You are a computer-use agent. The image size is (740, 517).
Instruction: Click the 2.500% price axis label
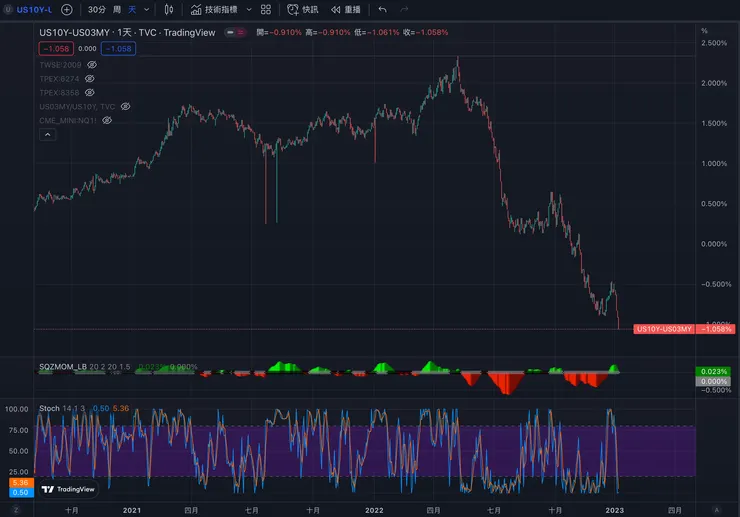point(714,43)
